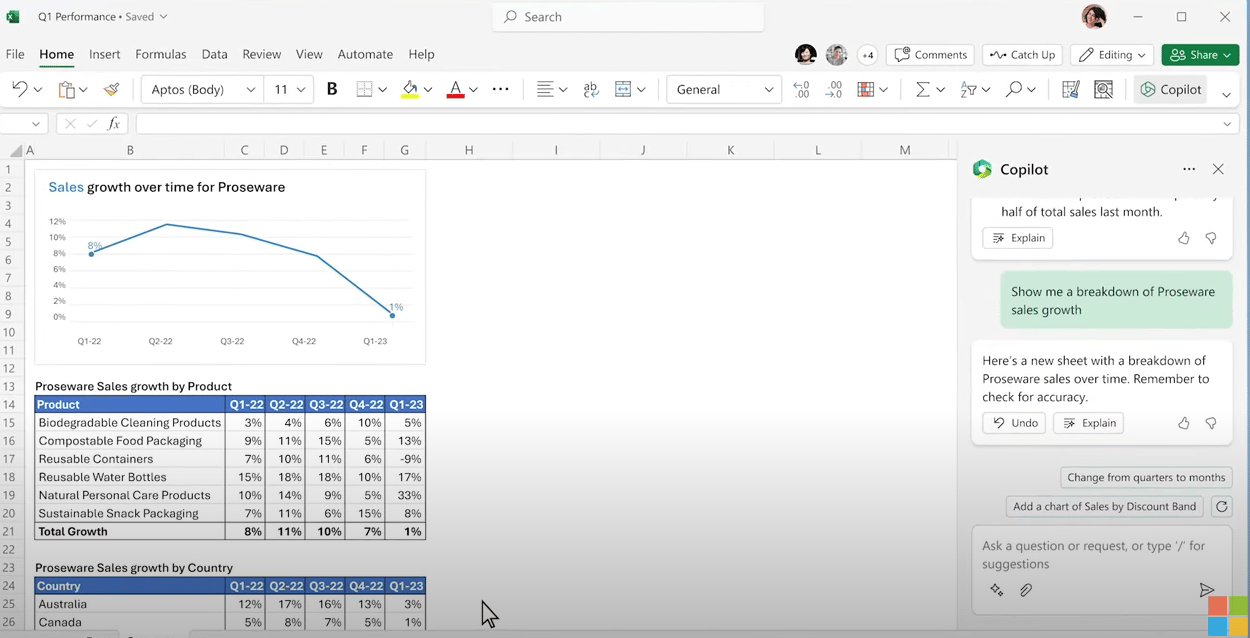Click the sheet-with-pencil icon left of Copilot

coord(1070,89)
